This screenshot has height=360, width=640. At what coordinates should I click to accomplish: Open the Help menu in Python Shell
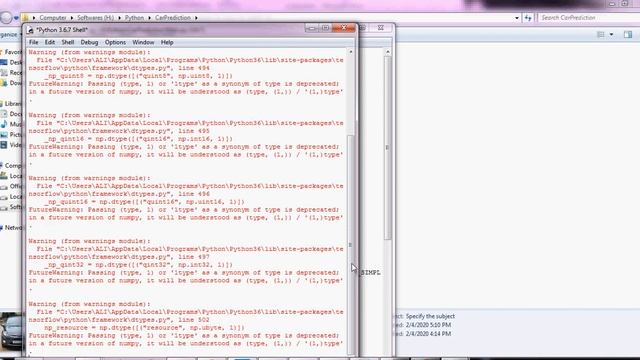(167, 42)
